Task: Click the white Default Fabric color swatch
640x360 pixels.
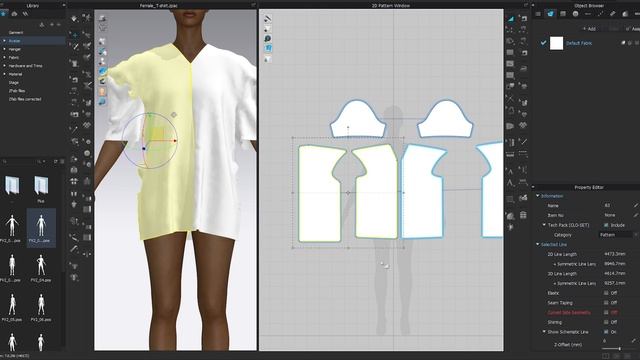Action: pos(556,43)
